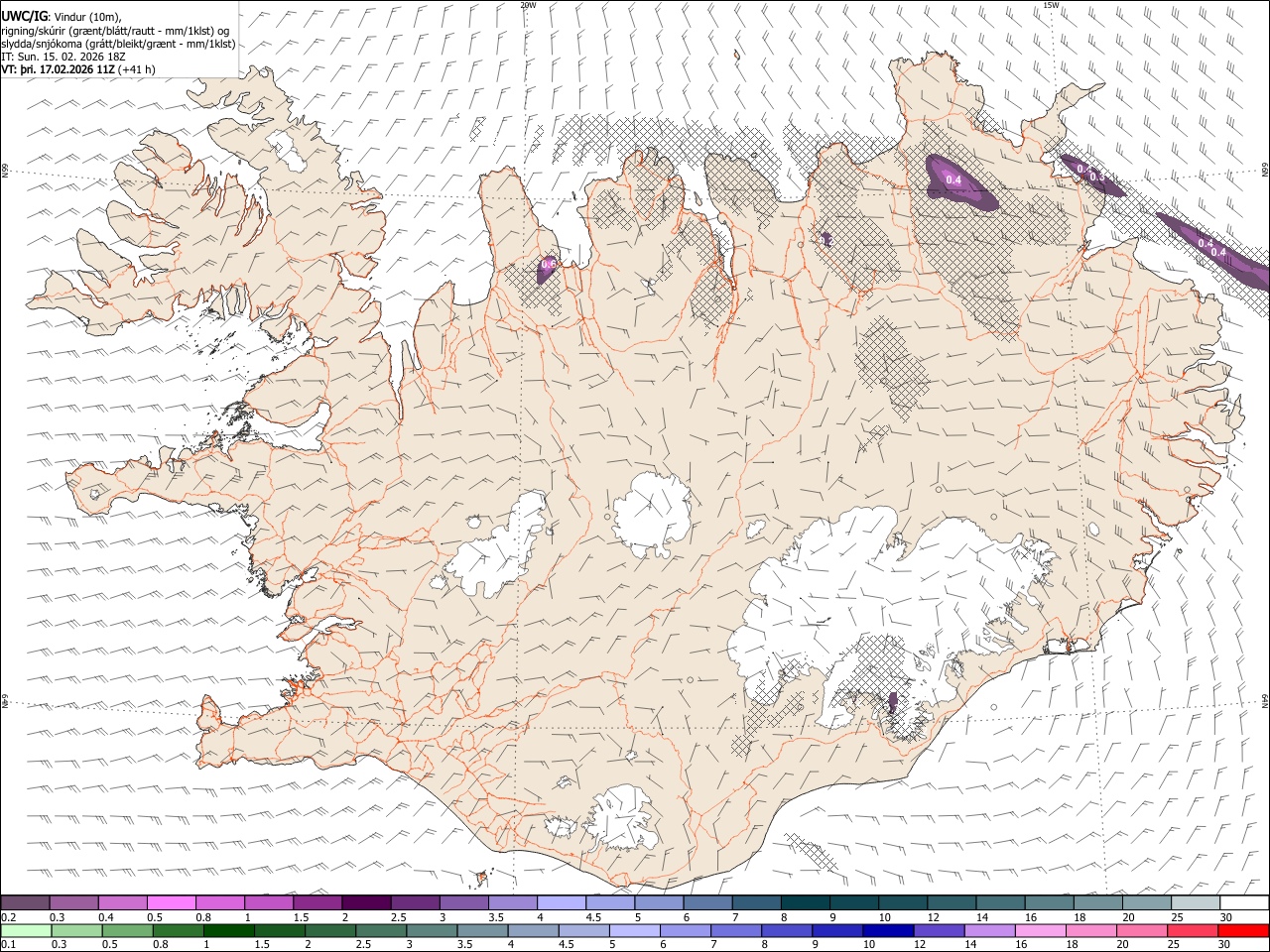The image size is (1270, 952).
Task: Click the darkest purple 2 snow swatch
Action: click(x=366, y=902)
